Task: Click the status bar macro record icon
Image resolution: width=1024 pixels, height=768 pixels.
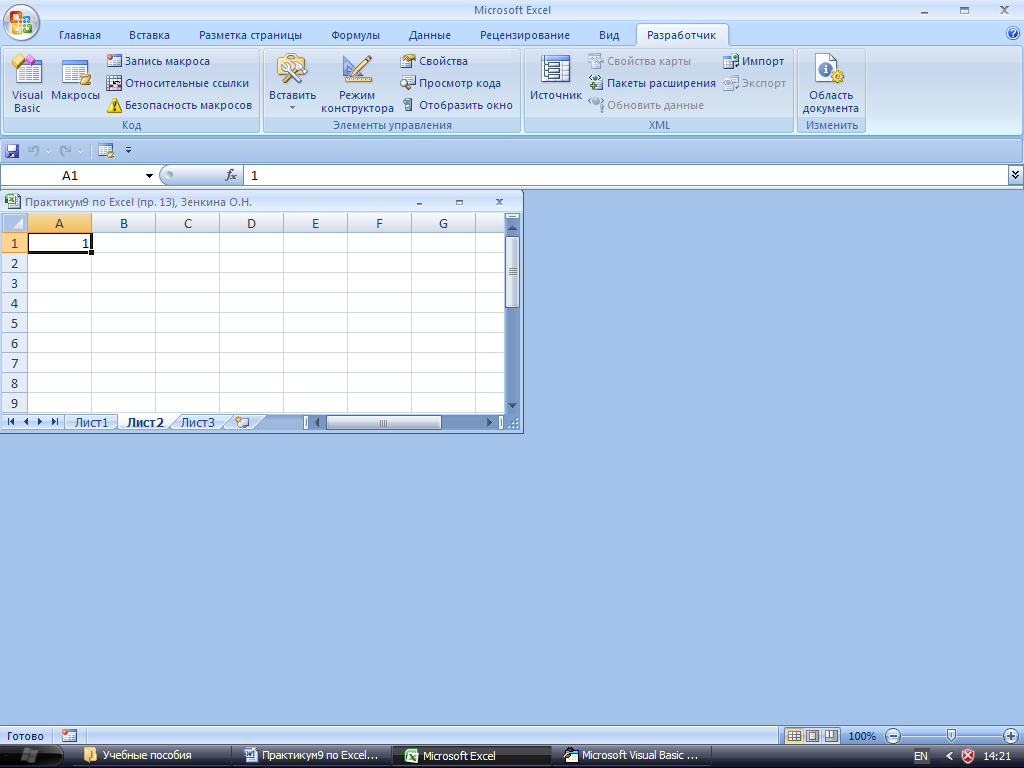Action: pos(69,735)
